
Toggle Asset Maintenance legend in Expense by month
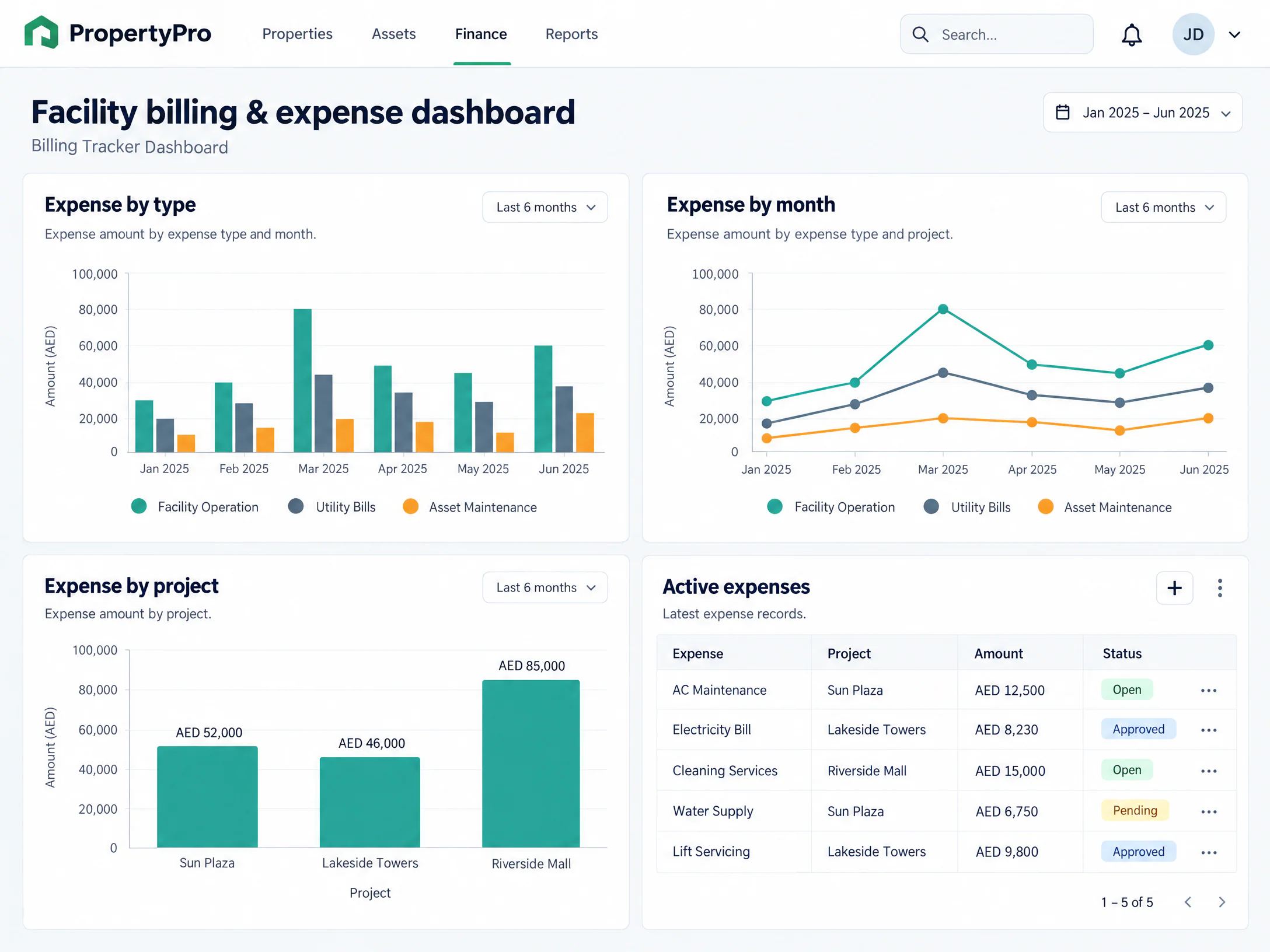[x=1105, y=507]
